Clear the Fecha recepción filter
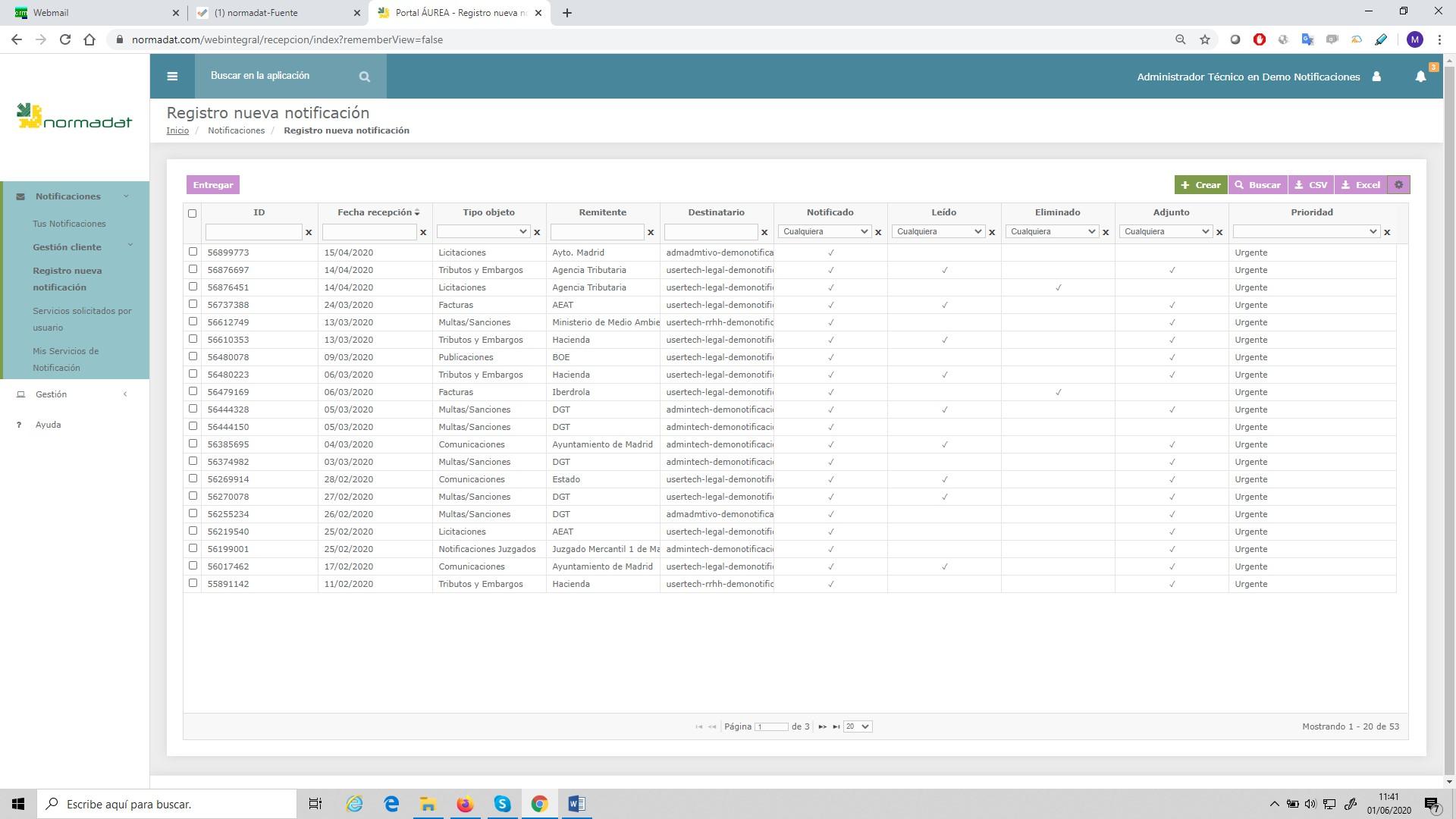The width and height of the screenshot is (1456, 819). coord(423,233)
